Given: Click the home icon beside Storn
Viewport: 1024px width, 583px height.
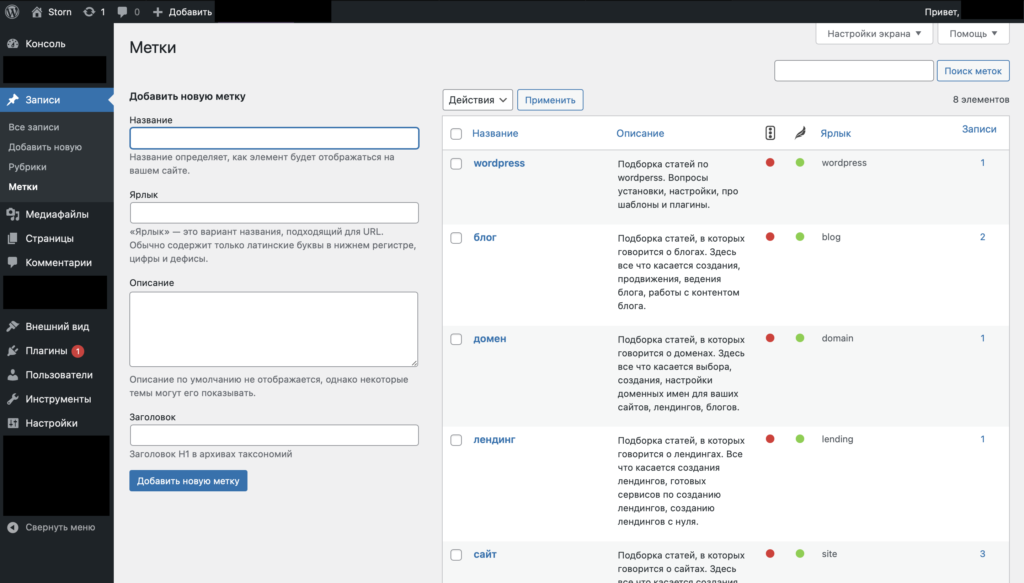Looking at the screenshot, I should (37, 12).
